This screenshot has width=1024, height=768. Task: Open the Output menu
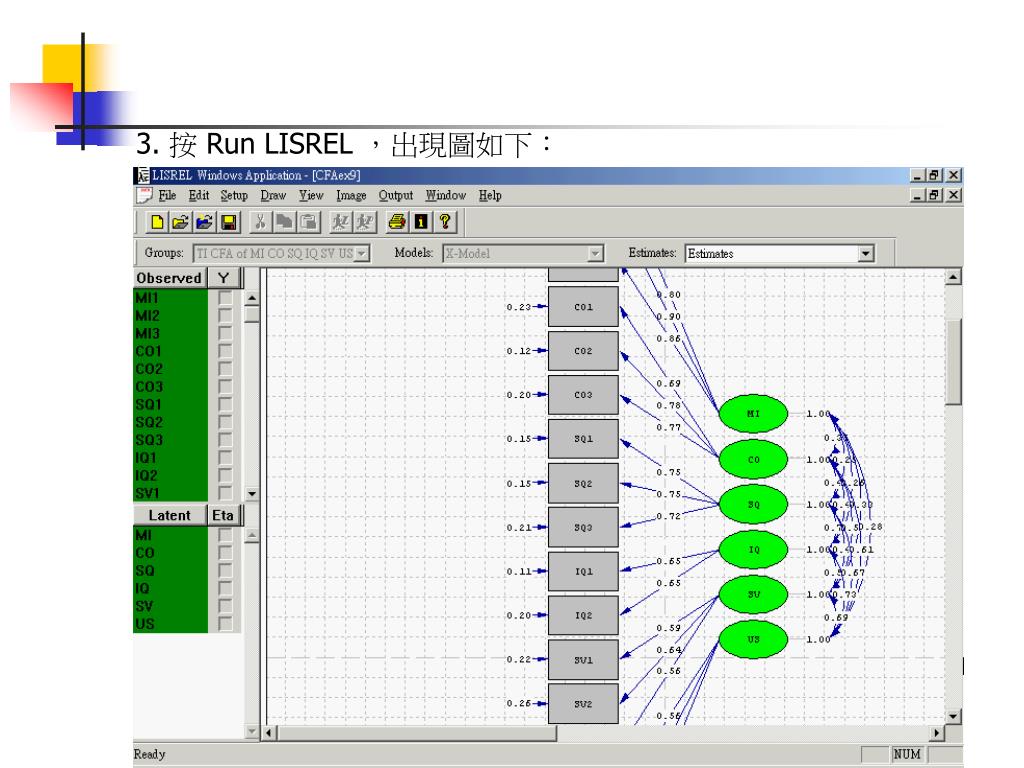coord(396,195)
